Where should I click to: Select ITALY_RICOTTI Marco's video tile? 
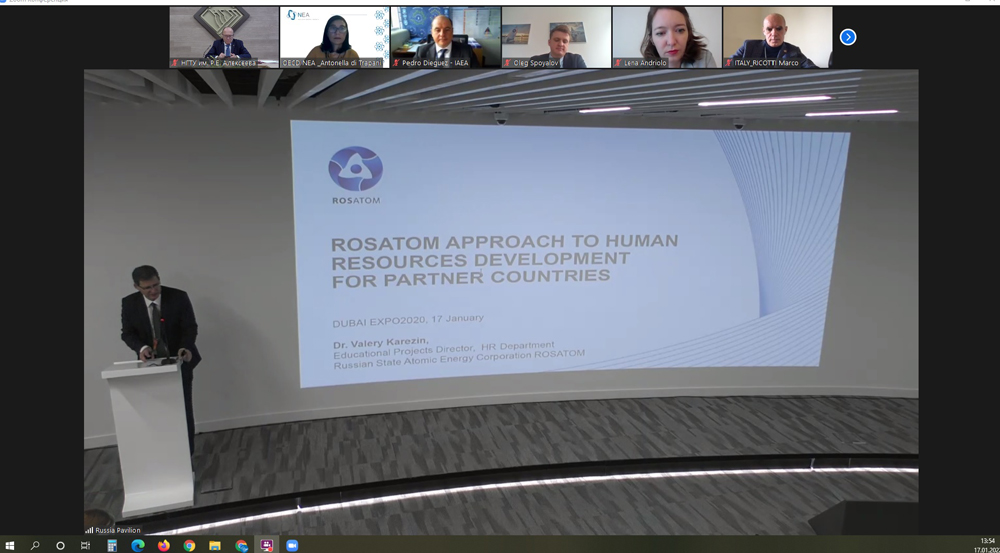coord(777,37)
